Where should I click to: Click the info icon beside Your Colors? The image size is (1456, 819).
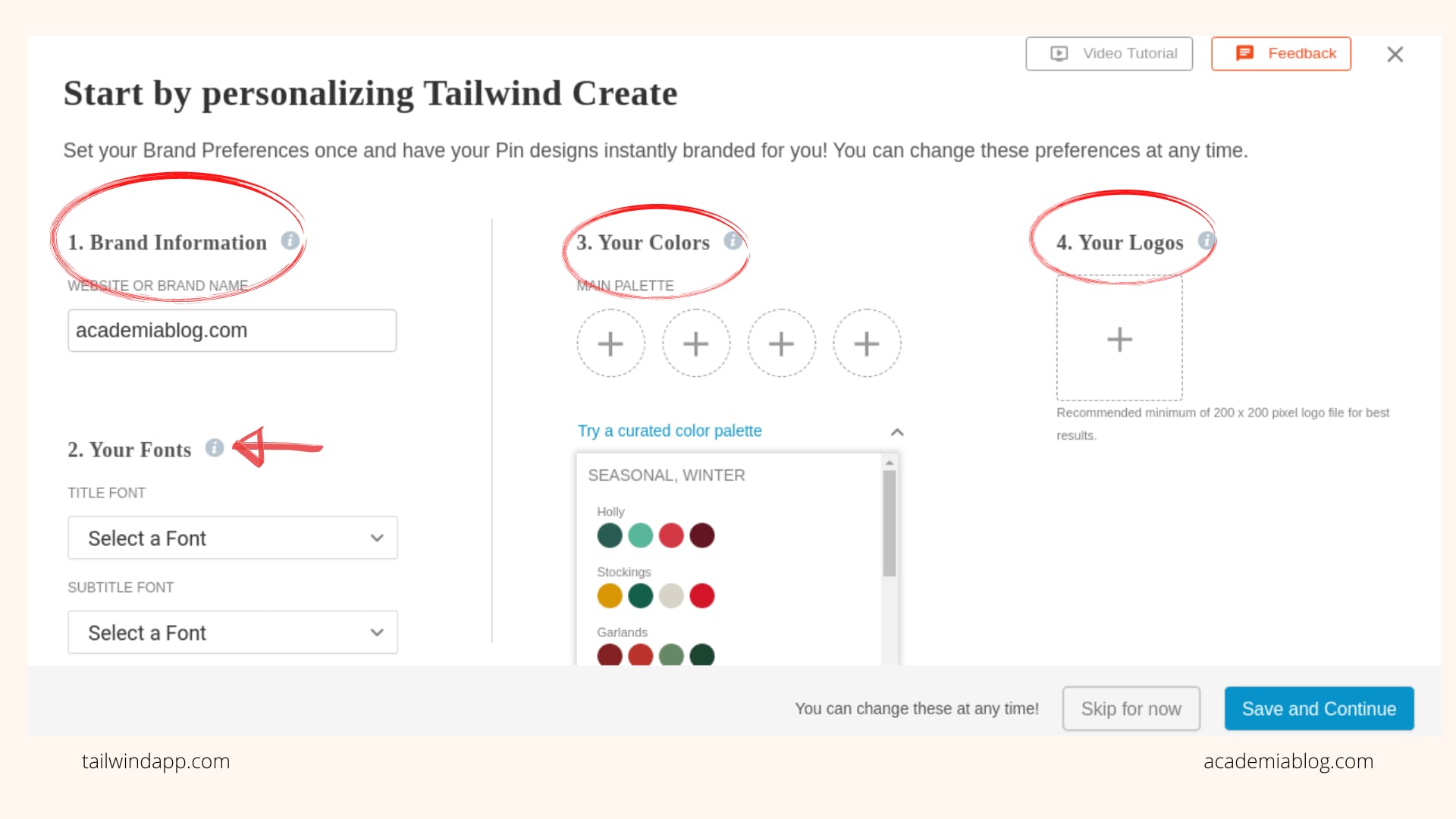(733, 240)
